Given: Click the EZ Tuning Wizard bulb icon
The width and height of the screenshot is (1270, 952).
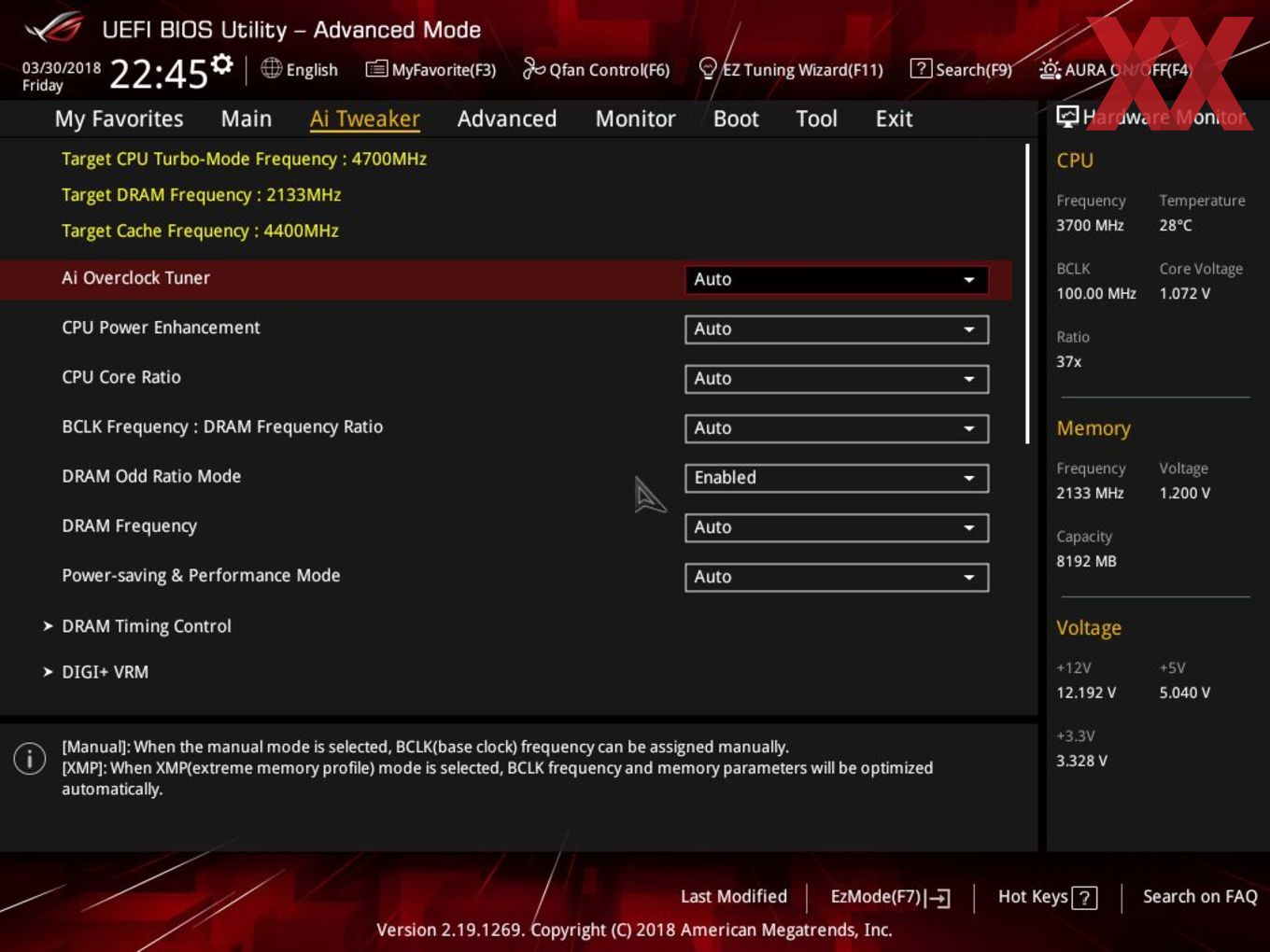Looking at the screenshot, I should pyautogui.click(x=708, y=69).
